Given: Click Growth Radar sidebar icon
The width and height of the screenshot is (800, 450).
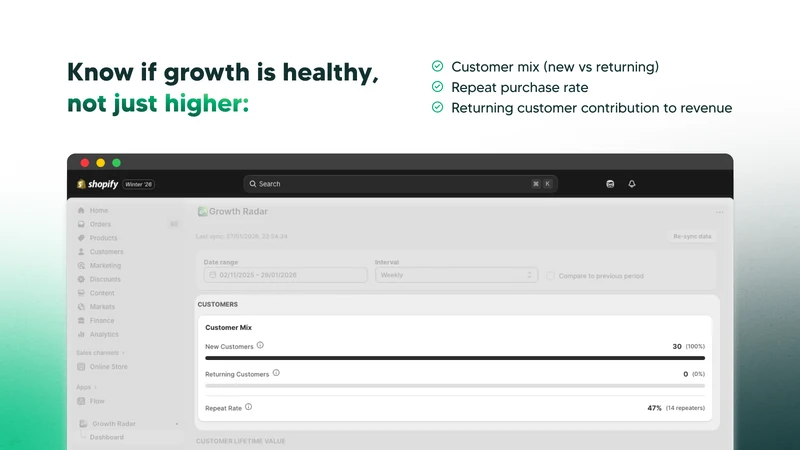Looking at the screenshot, I should point(83,423).
